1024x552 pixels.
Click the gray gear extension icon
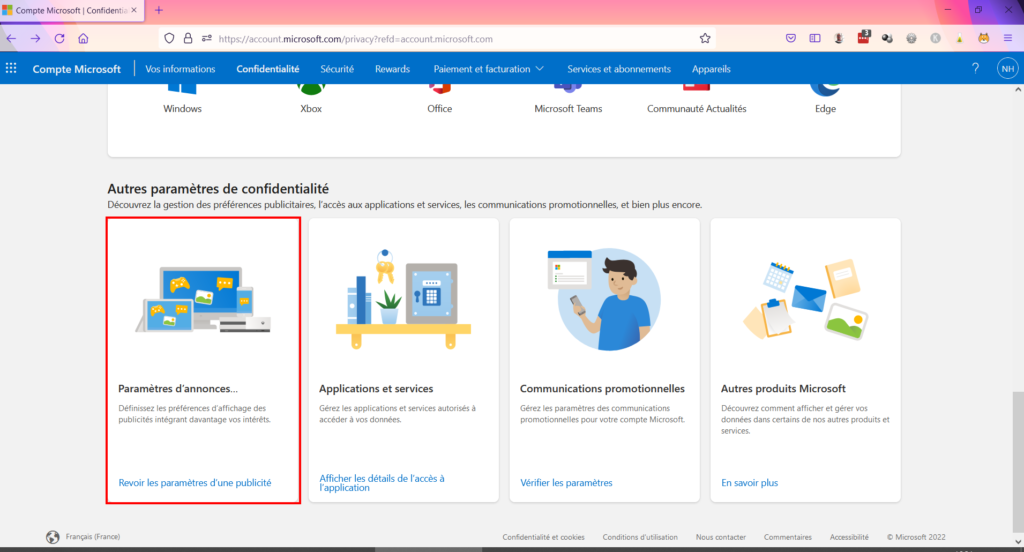click(911, 39)
